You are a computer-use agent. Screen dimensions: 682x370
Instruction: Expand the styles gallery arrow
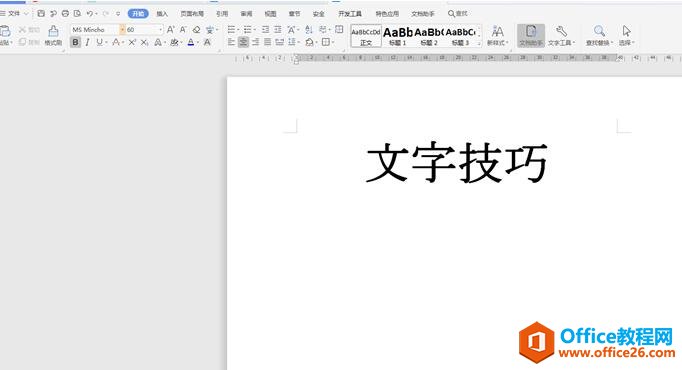tap(479, 43)
